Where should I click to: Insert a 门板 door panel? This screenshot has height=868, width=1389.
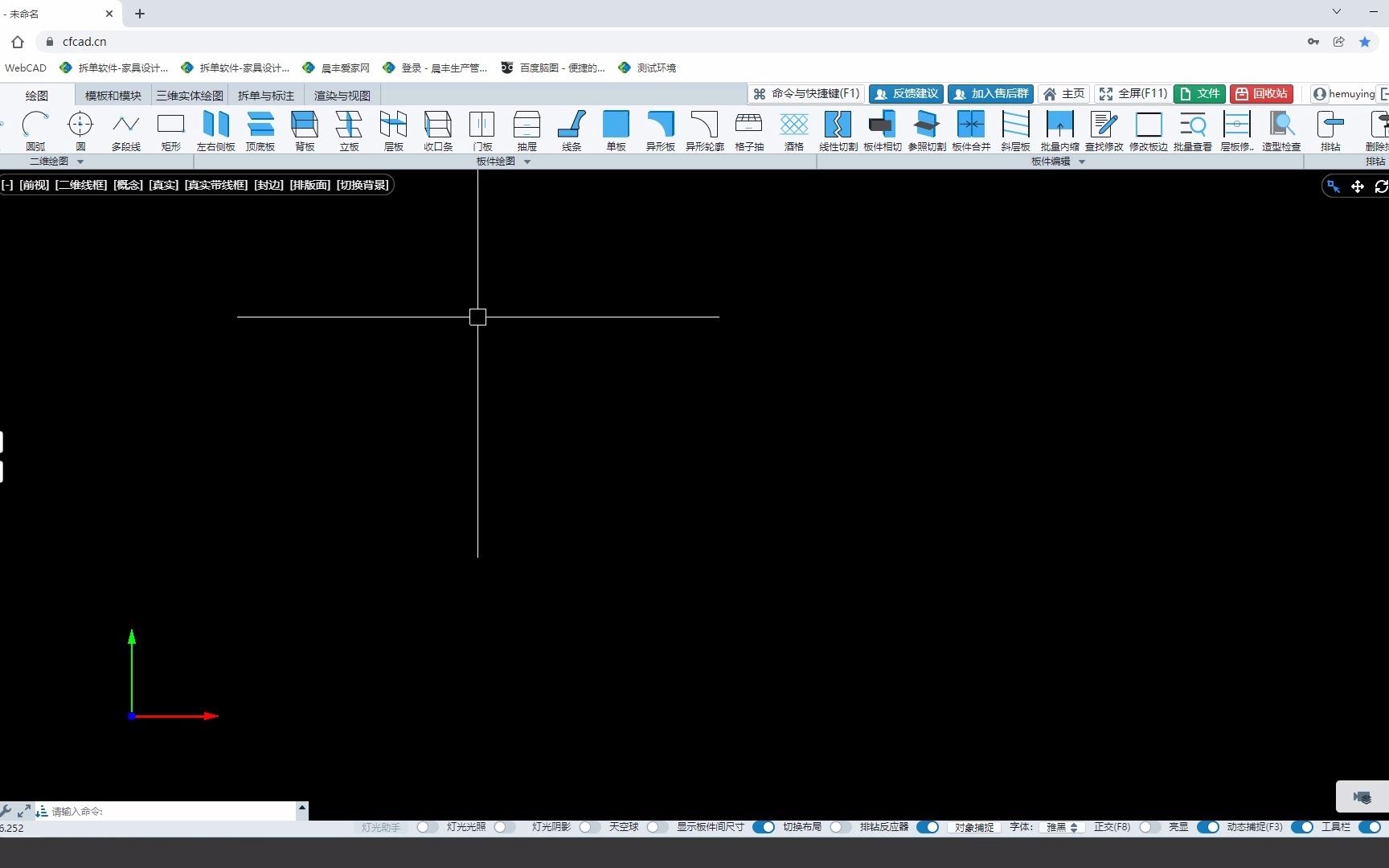(482, 130)
